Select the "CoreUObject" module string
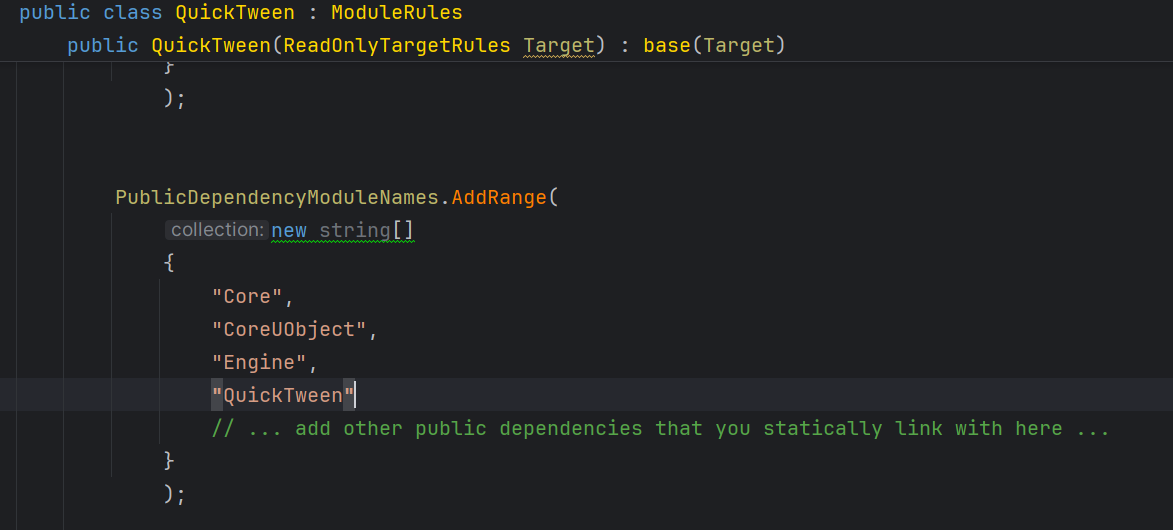 (x=289, y=330)
